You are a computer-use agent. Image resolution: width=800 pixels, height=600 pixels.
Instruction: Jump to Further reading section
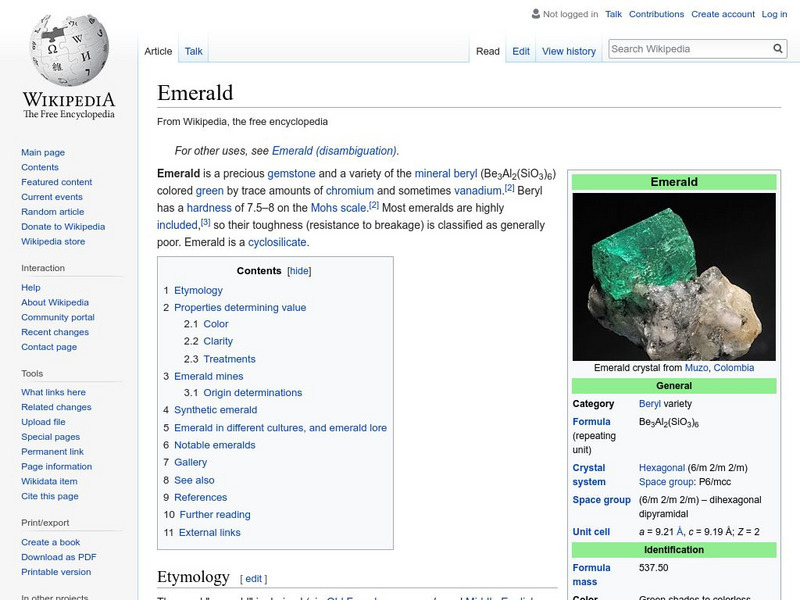pyautogui.click(x=215, y=515)
